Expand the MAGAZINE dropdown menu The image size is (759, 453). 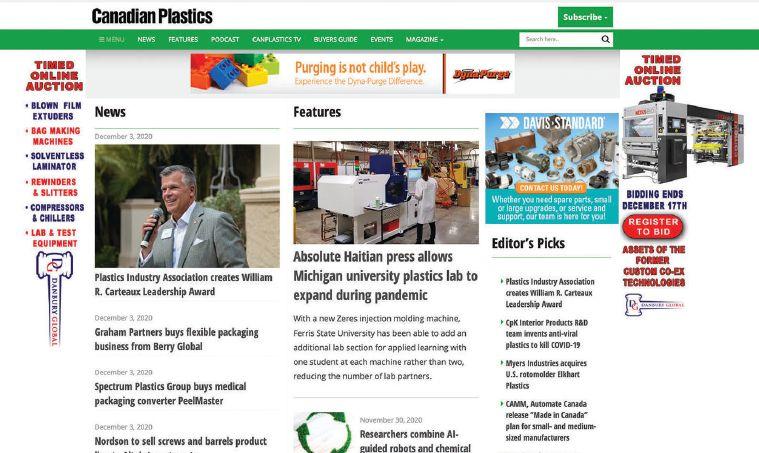(x=424, y=39)
